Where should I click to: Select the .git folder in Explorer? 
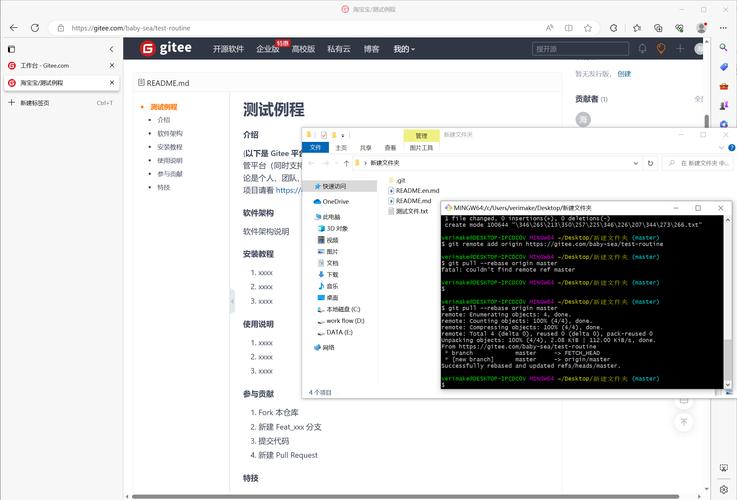(x=397, y=180)
